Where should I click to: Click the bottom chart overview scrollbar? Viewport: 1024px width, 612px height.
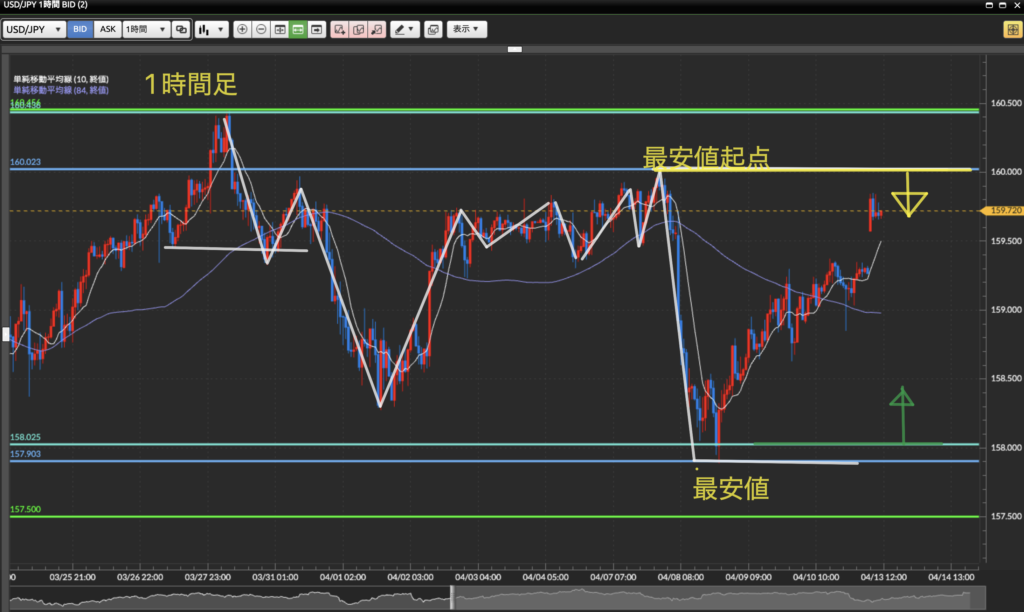(x=490, y=599)
